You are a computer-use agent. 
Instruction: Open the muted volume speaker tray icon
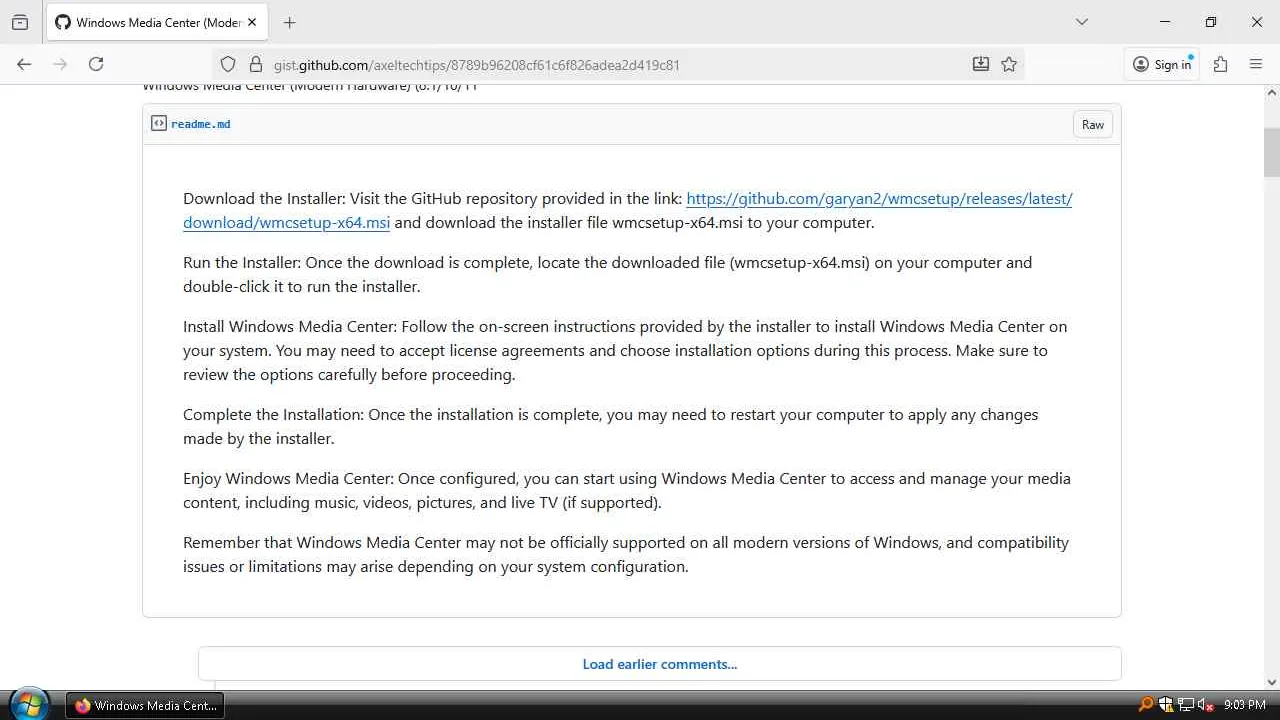[x=1206, y=705]
